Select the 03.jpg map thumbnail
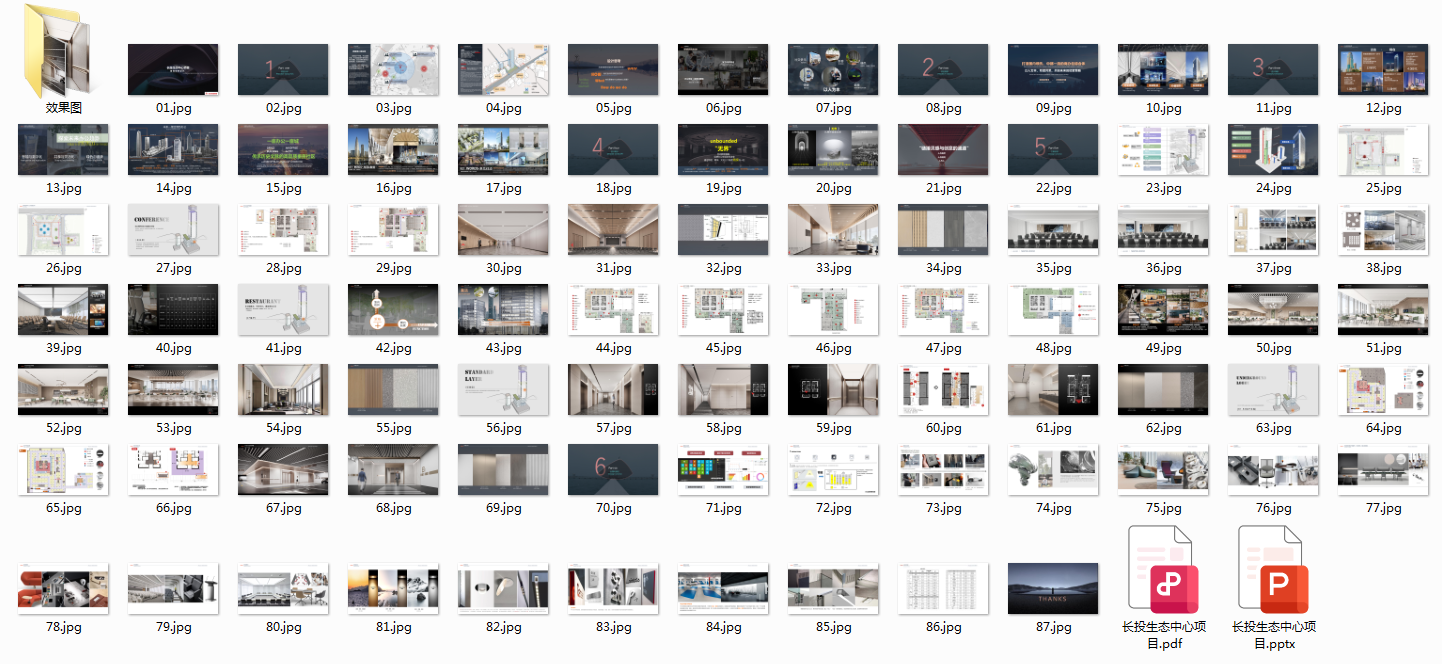 point(393,69)
